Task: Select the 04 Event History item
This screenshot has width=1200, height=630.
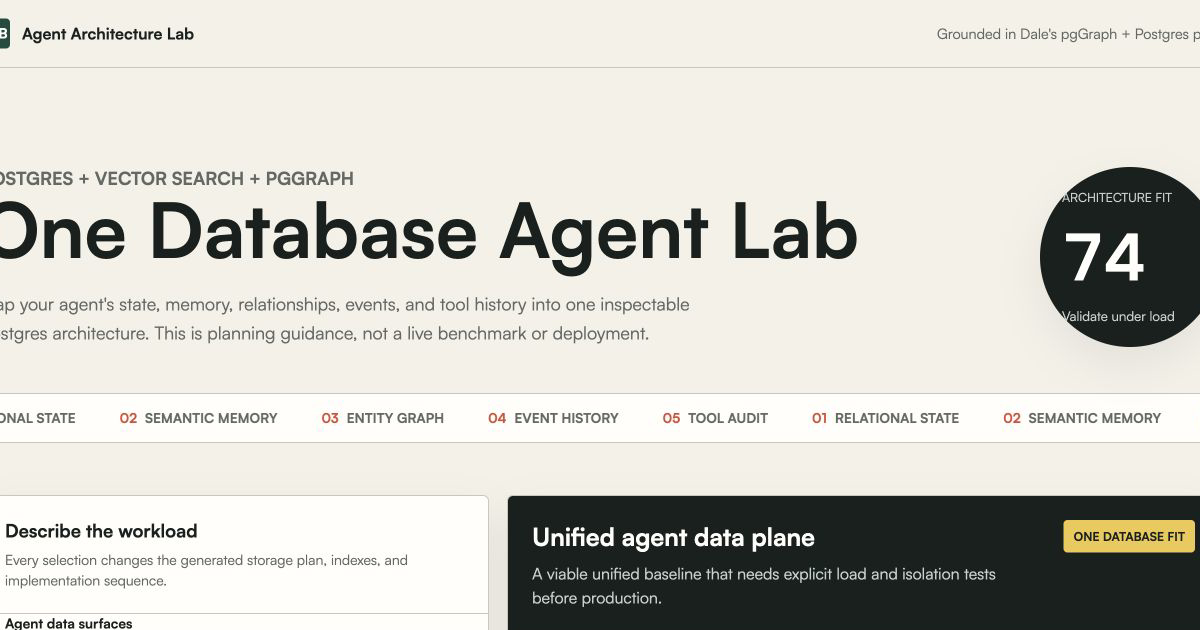Action: pos(553,418)
